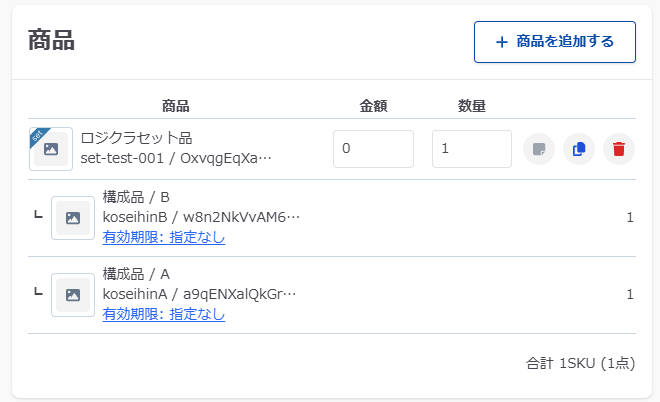Viewport: 660px width, 402px height.
Task: Select the ロジクラセット品 product name
Action: [136, 139]
